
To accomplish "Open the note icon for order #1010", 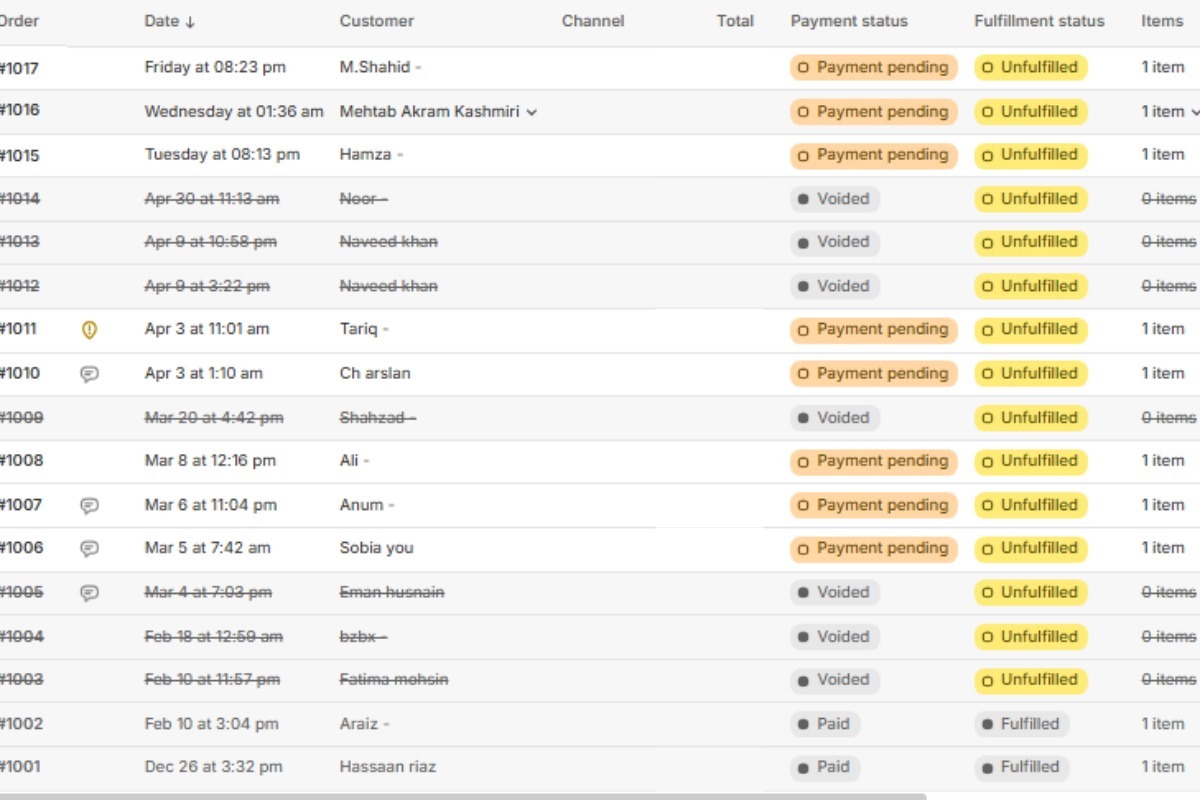I will (x=89, y=373).
